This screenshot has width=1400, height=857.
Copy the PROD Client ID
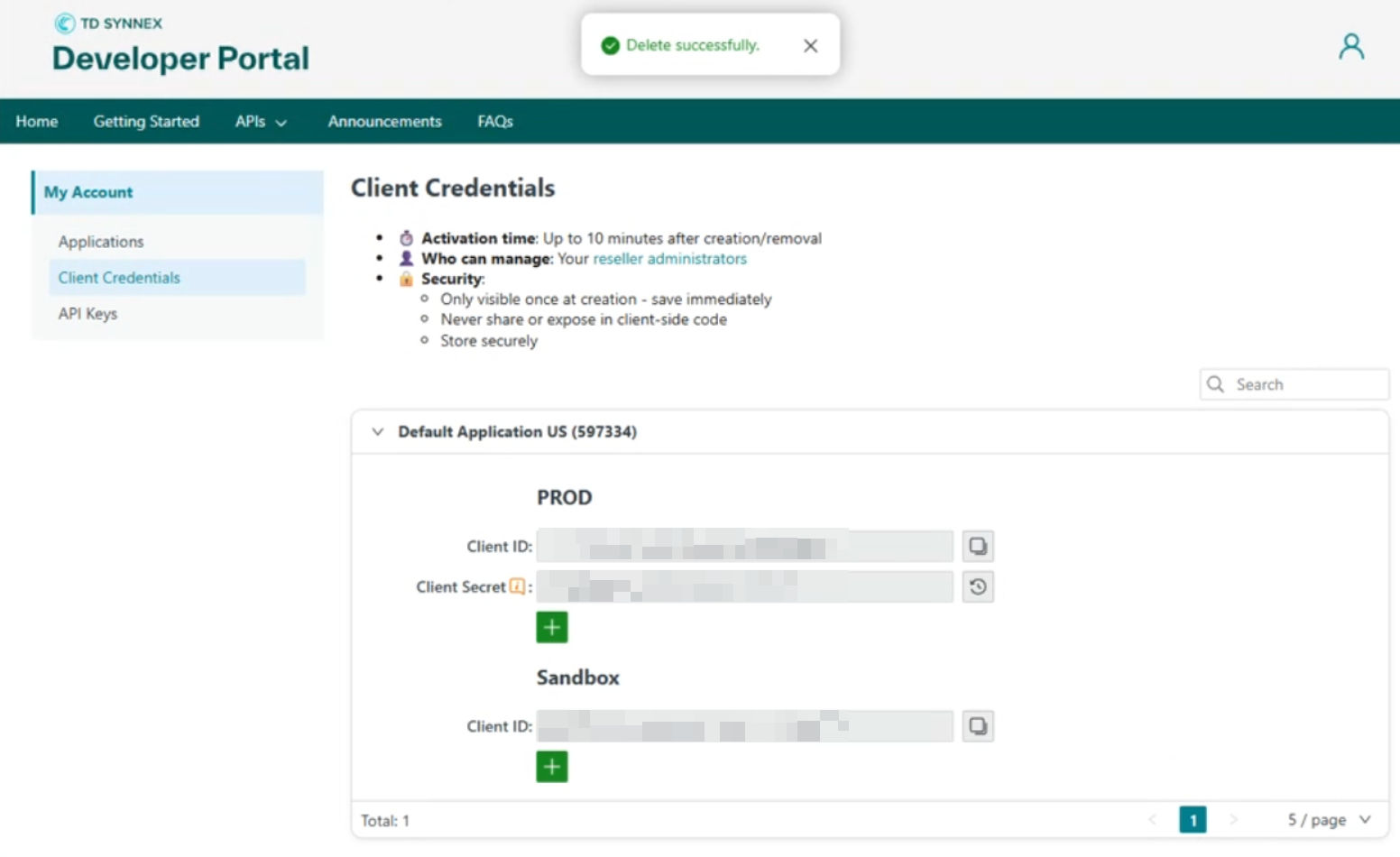(x=977, y=546)
